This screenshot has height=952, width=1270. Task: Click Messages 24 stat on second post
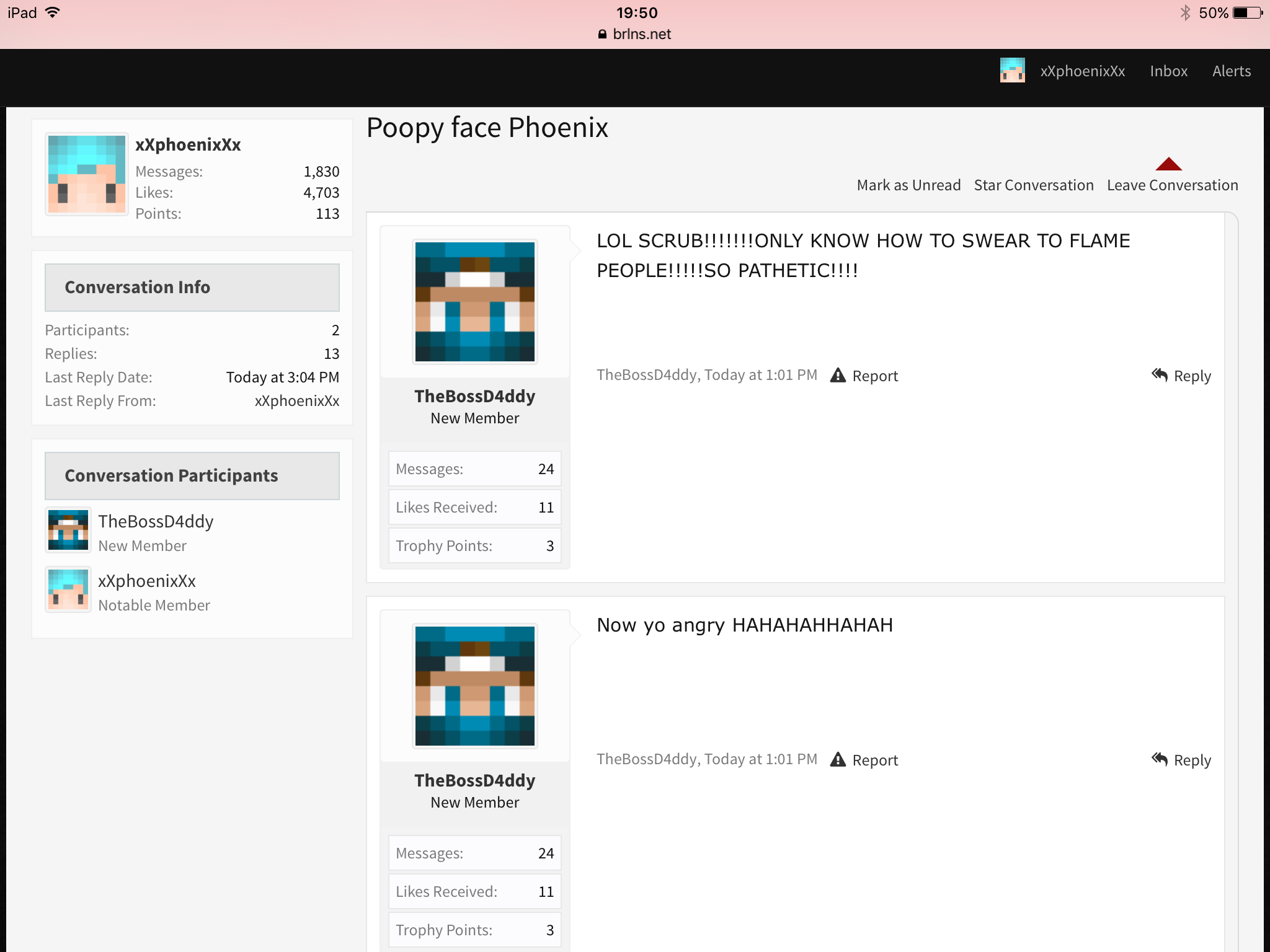point(475,853)
